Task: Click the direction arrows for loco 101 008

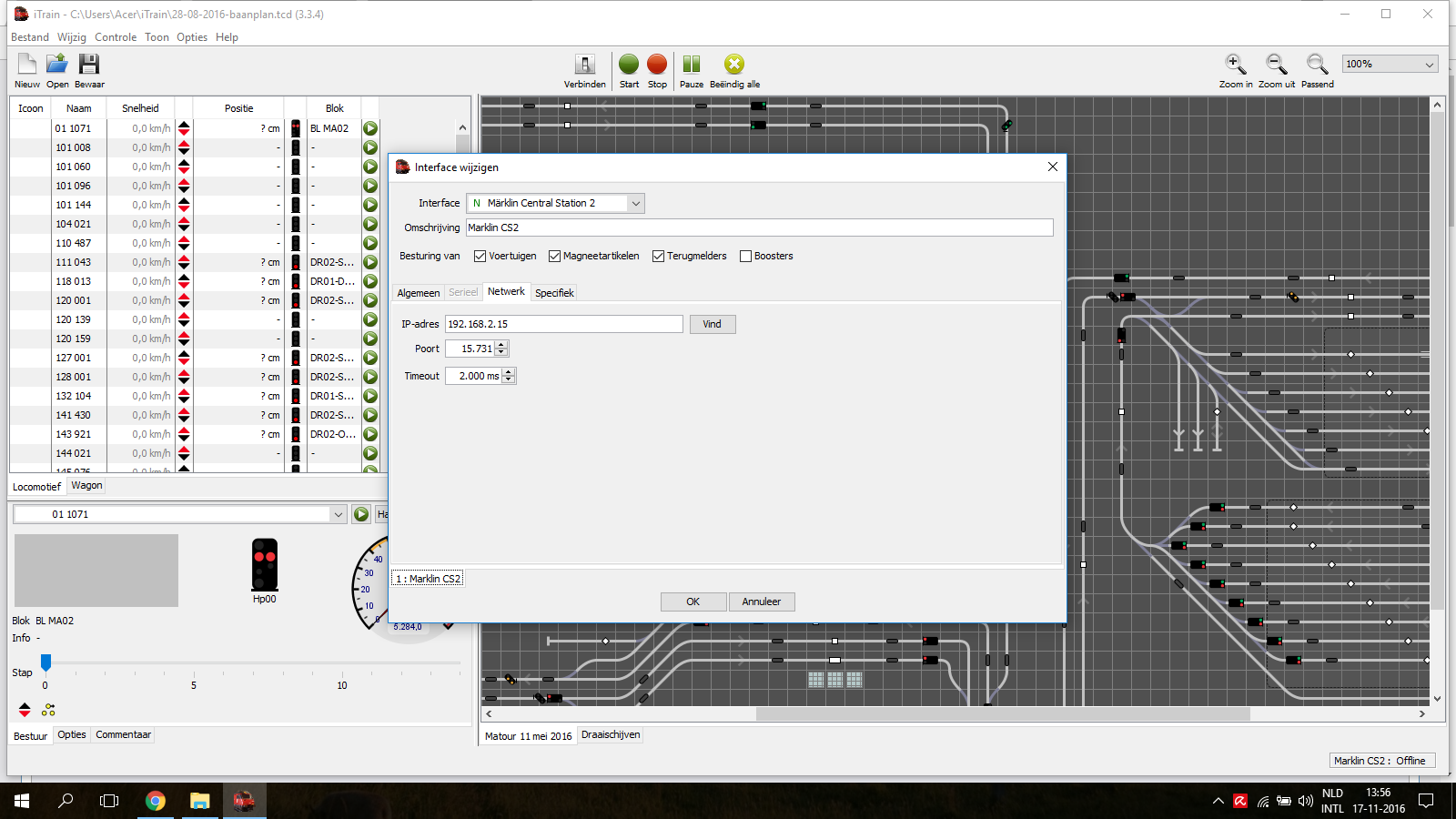Action: (184, 147)
